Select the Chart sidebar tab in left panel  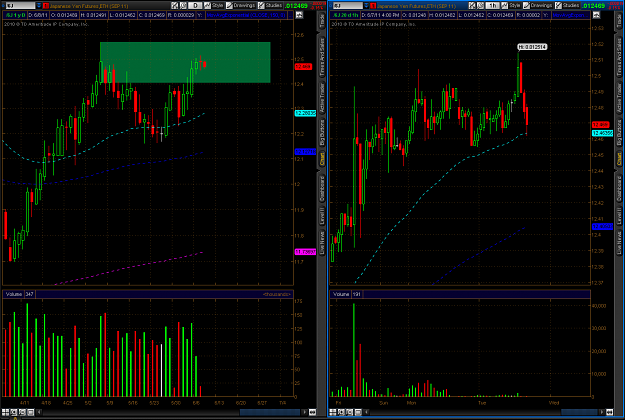[x=322, y=159]
